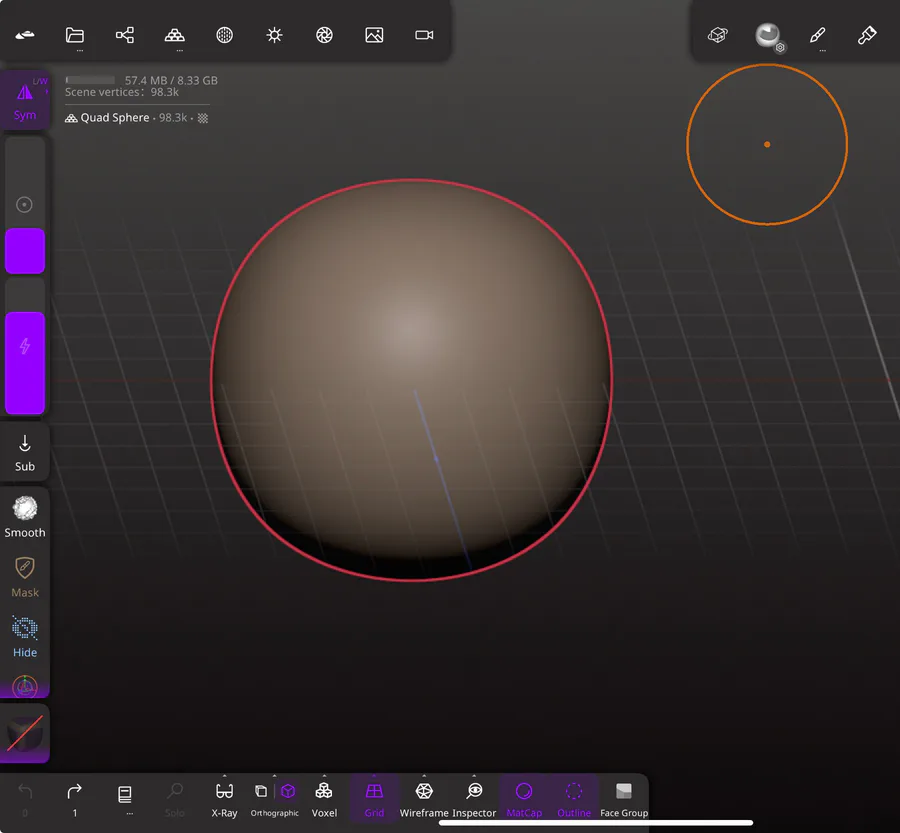Open the brush alpha thumbnail

[x=25, y=734]
